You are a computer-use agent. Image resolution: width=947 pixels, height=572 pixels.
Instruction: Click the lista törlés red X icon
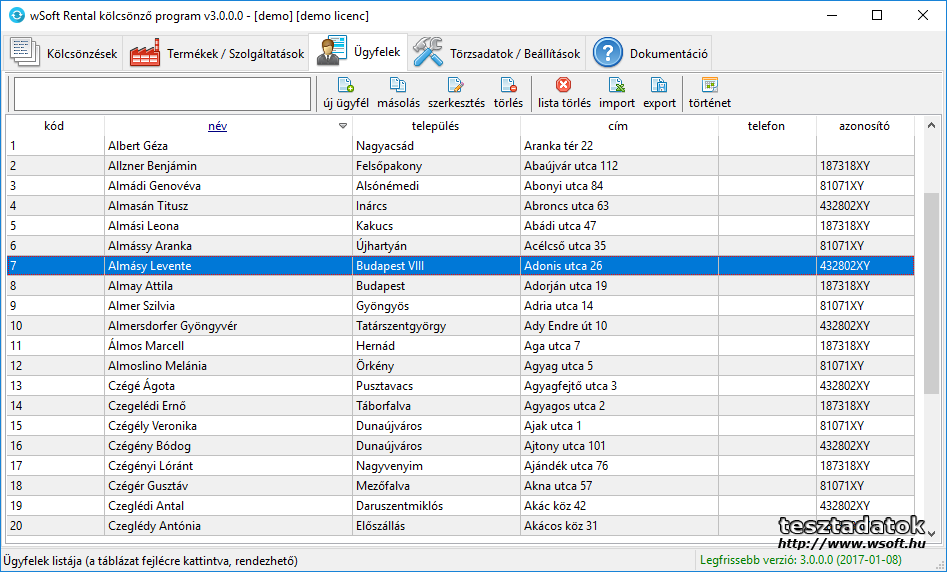[563, 85]
